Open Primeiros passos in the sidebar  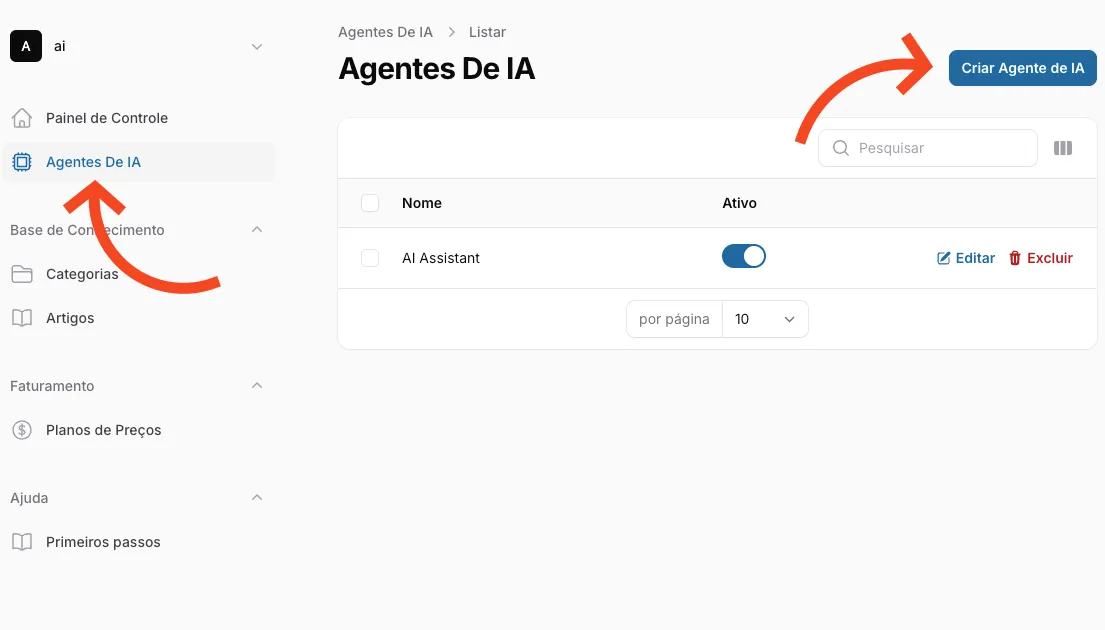click(103, 542)
